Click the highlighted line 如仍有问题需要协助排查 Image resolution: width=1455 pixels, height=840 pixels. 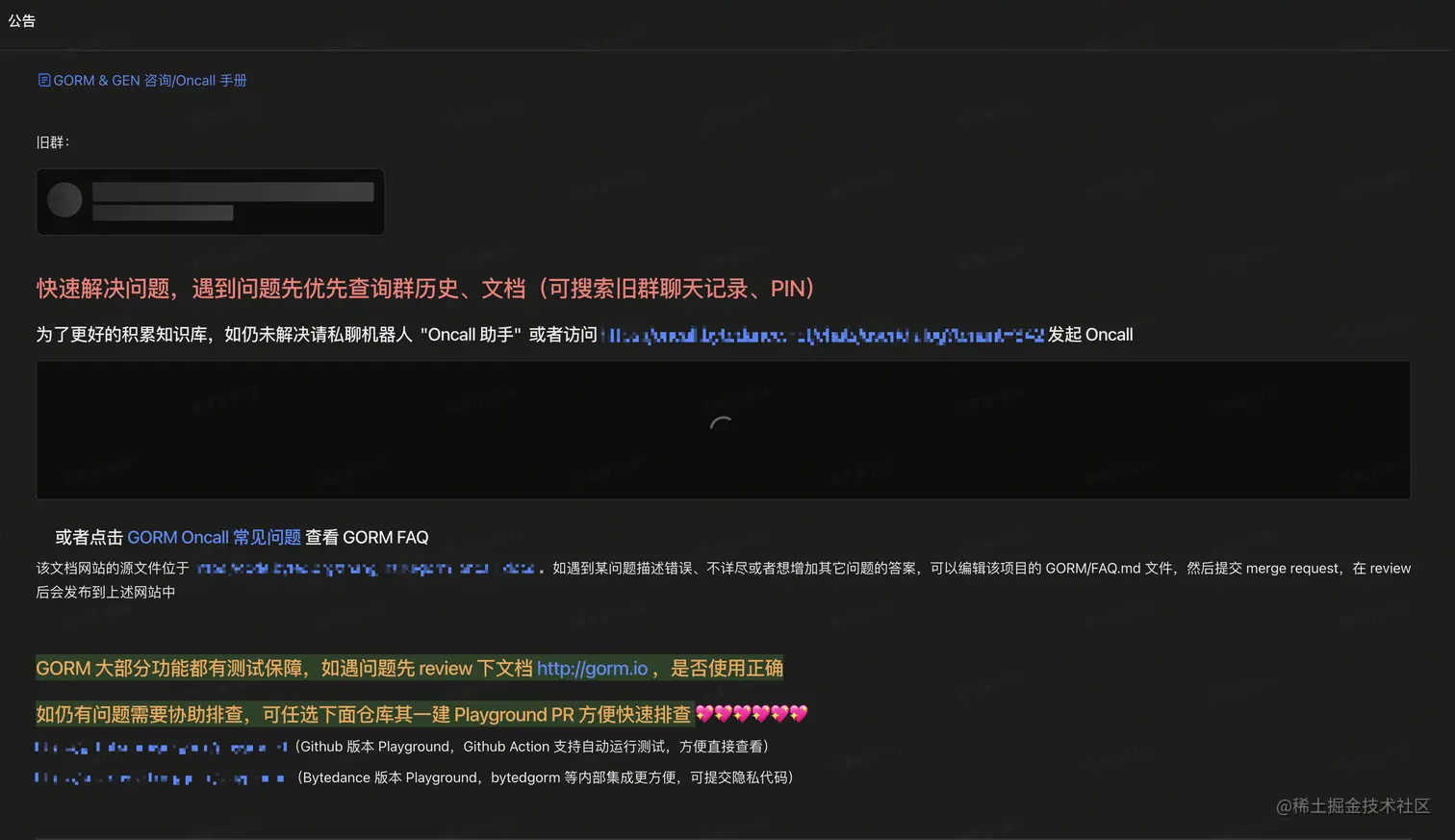point(364,715)
